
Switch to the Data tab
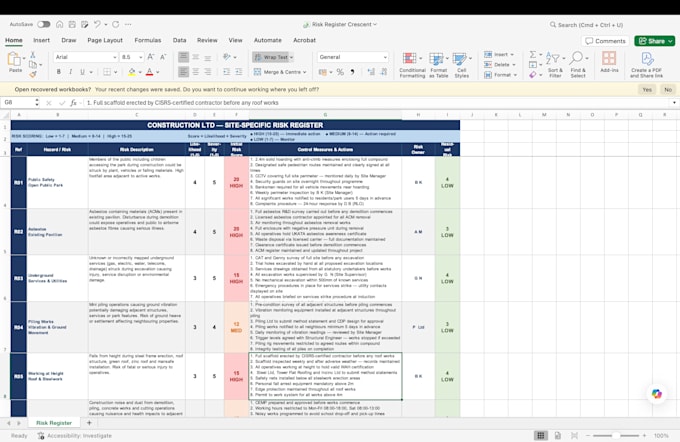pos(179,40)
